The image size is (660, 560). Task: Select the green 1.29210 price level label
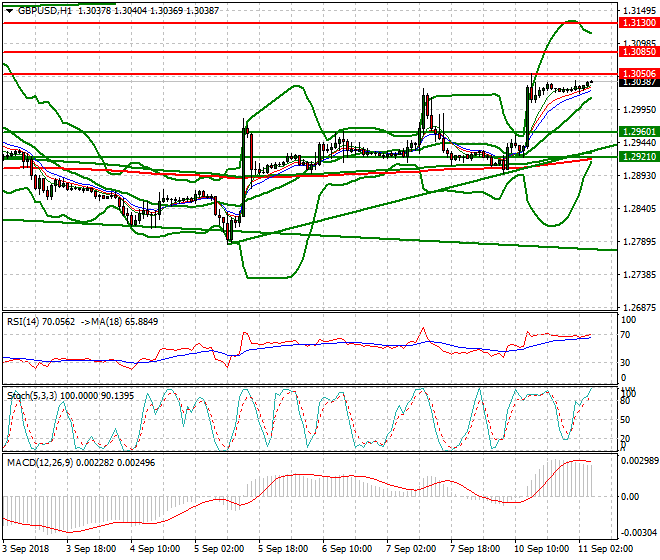pos(637,157)
